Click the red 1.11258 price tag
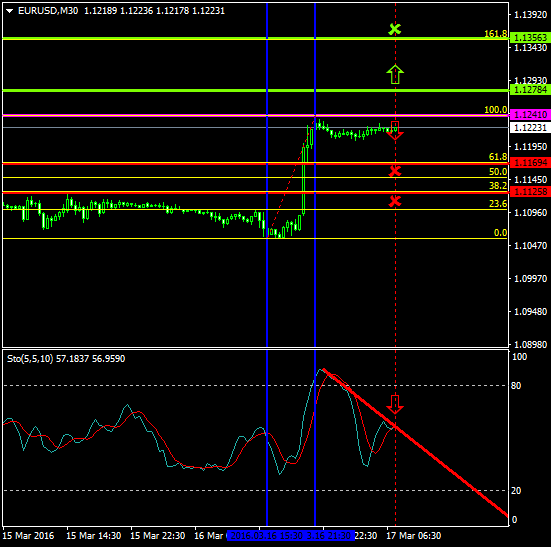This screenshot has width=551, height=547. tap(530, 192)
